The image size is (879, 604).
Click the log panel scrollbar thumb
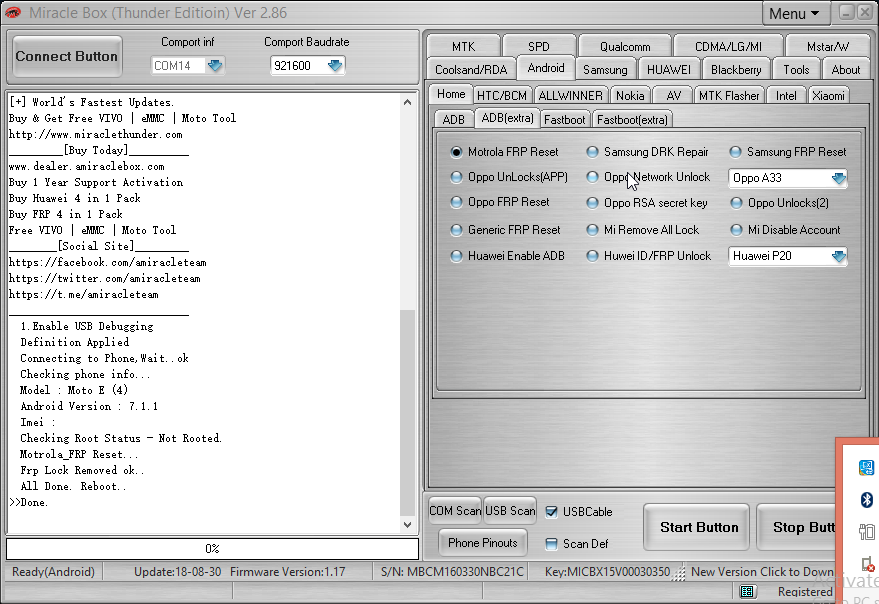click(x=408, y=412)
